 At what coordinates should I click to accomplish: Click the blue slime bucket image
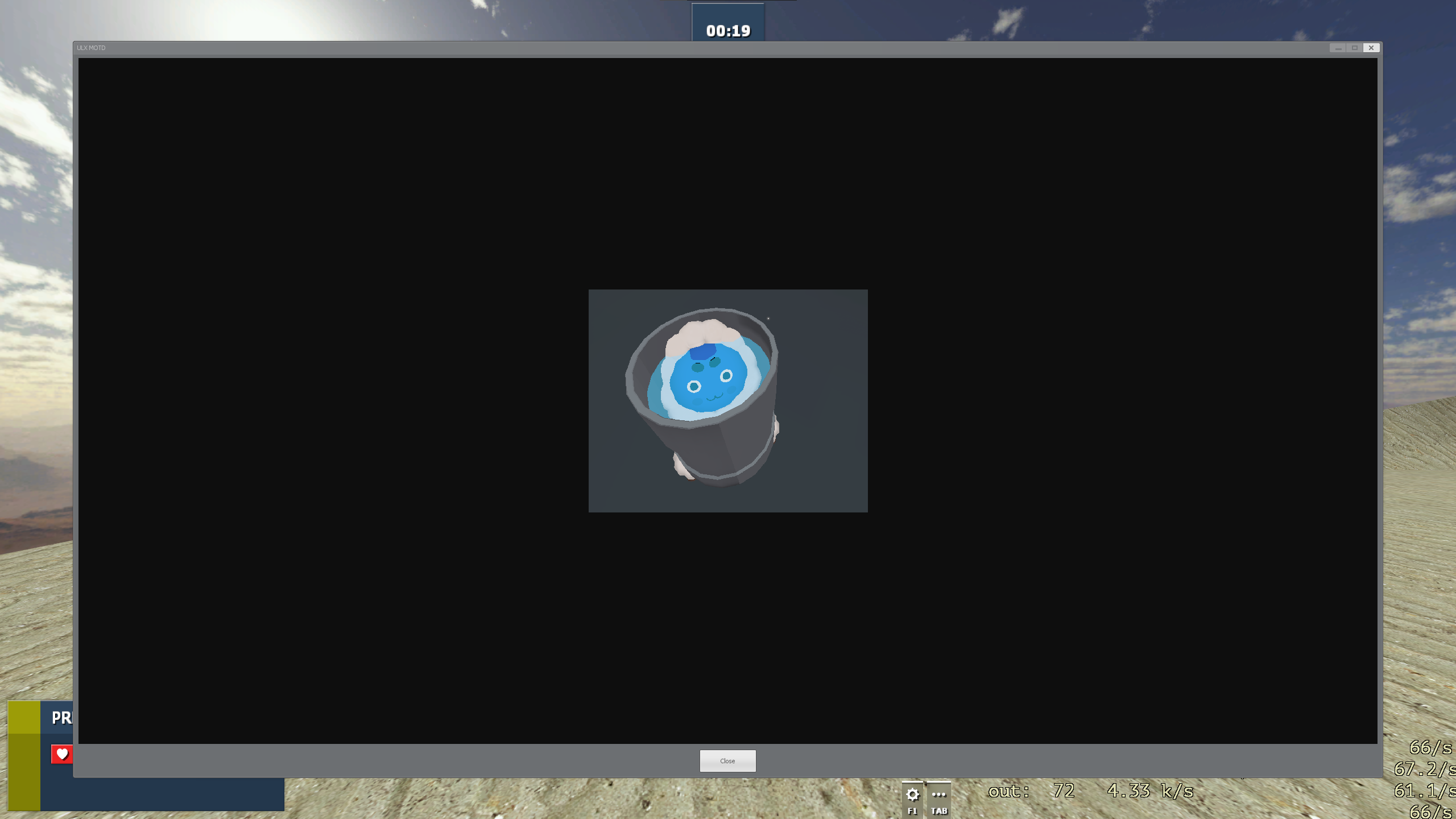coord(728,400)
